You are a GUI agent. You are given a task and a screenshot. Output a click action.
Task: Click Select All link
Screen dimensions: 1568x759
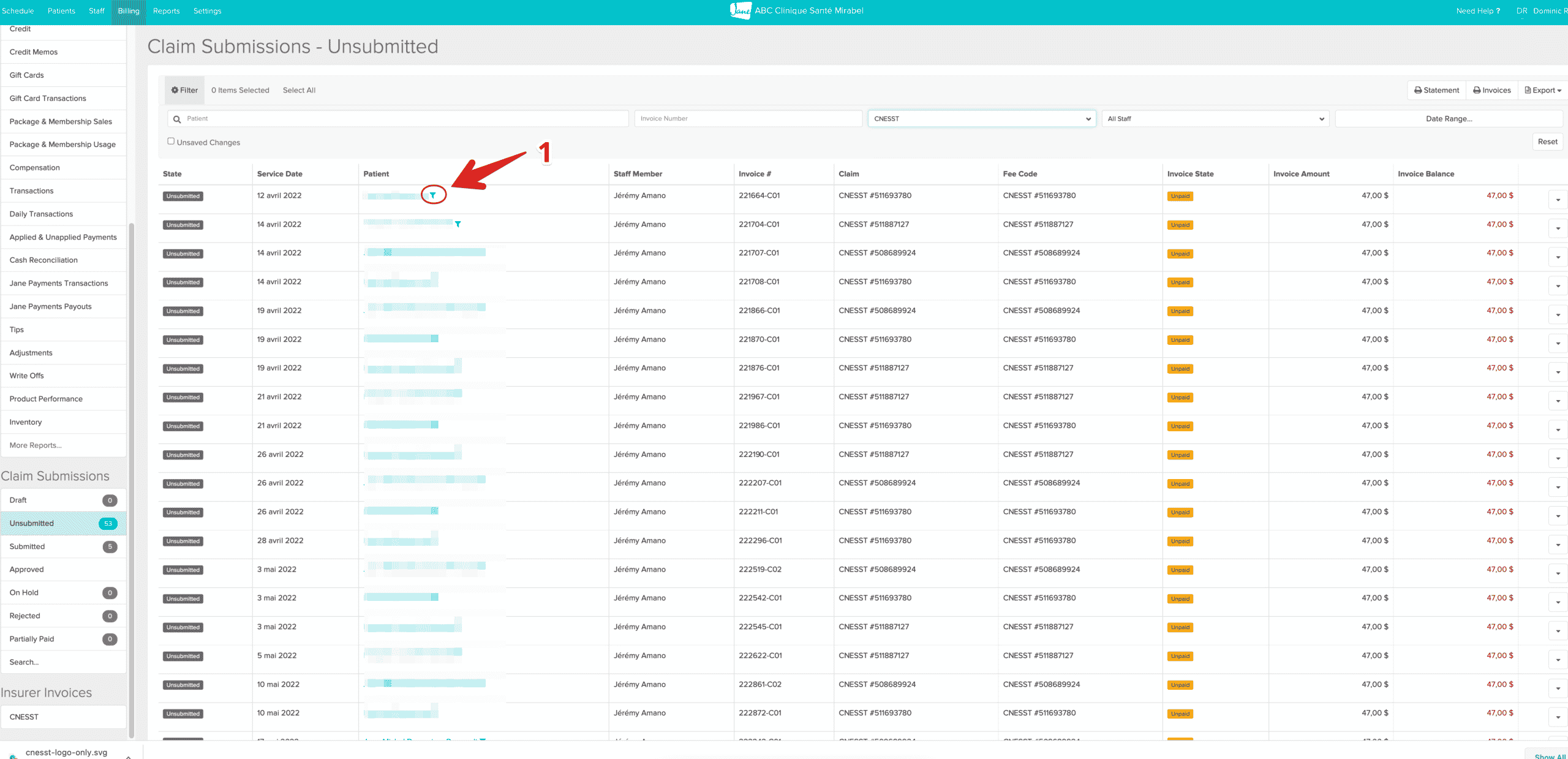point(299,90)
